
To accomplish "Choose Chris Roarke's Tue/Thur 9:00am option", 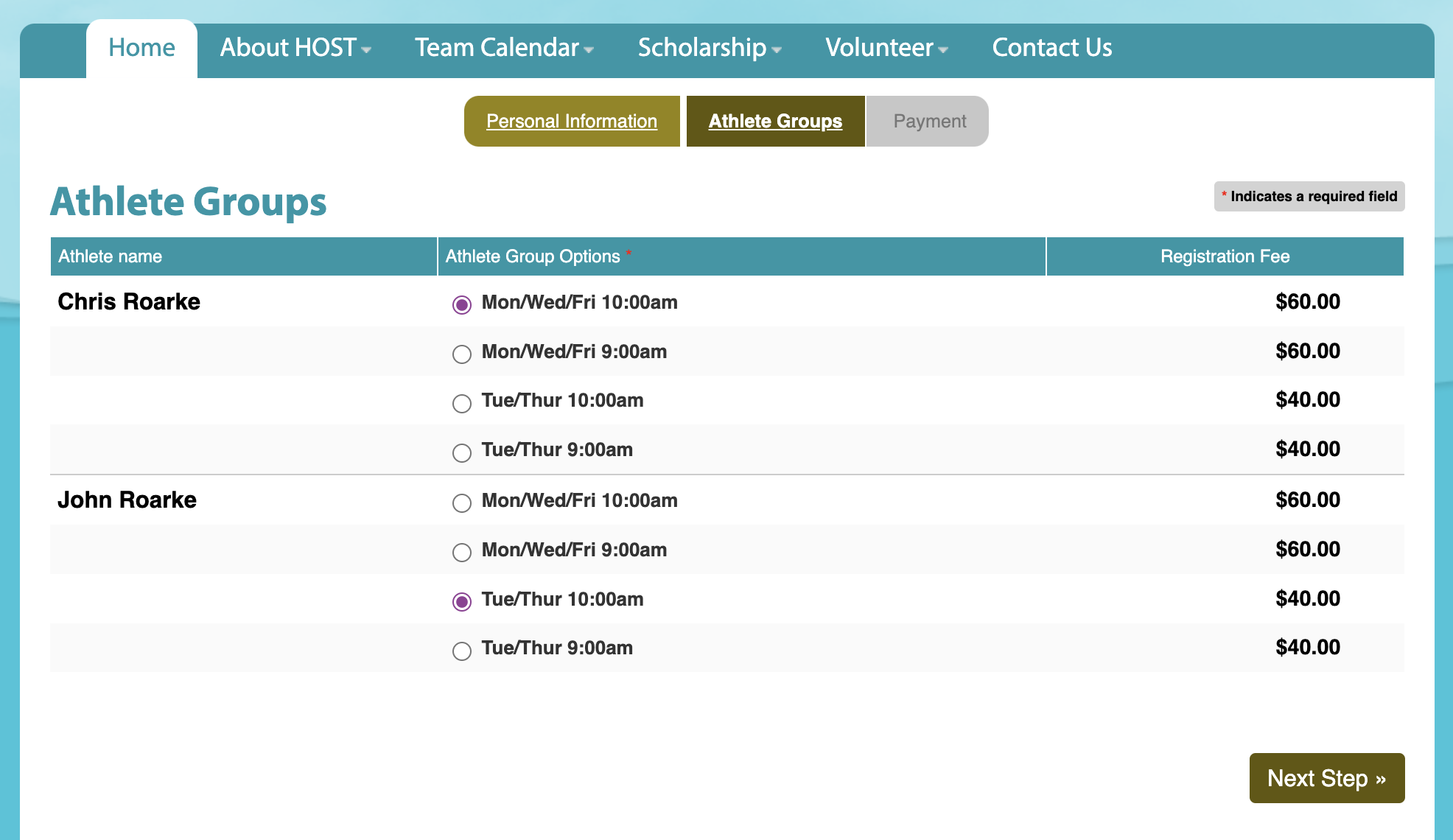I will click(x=462, y=453).
